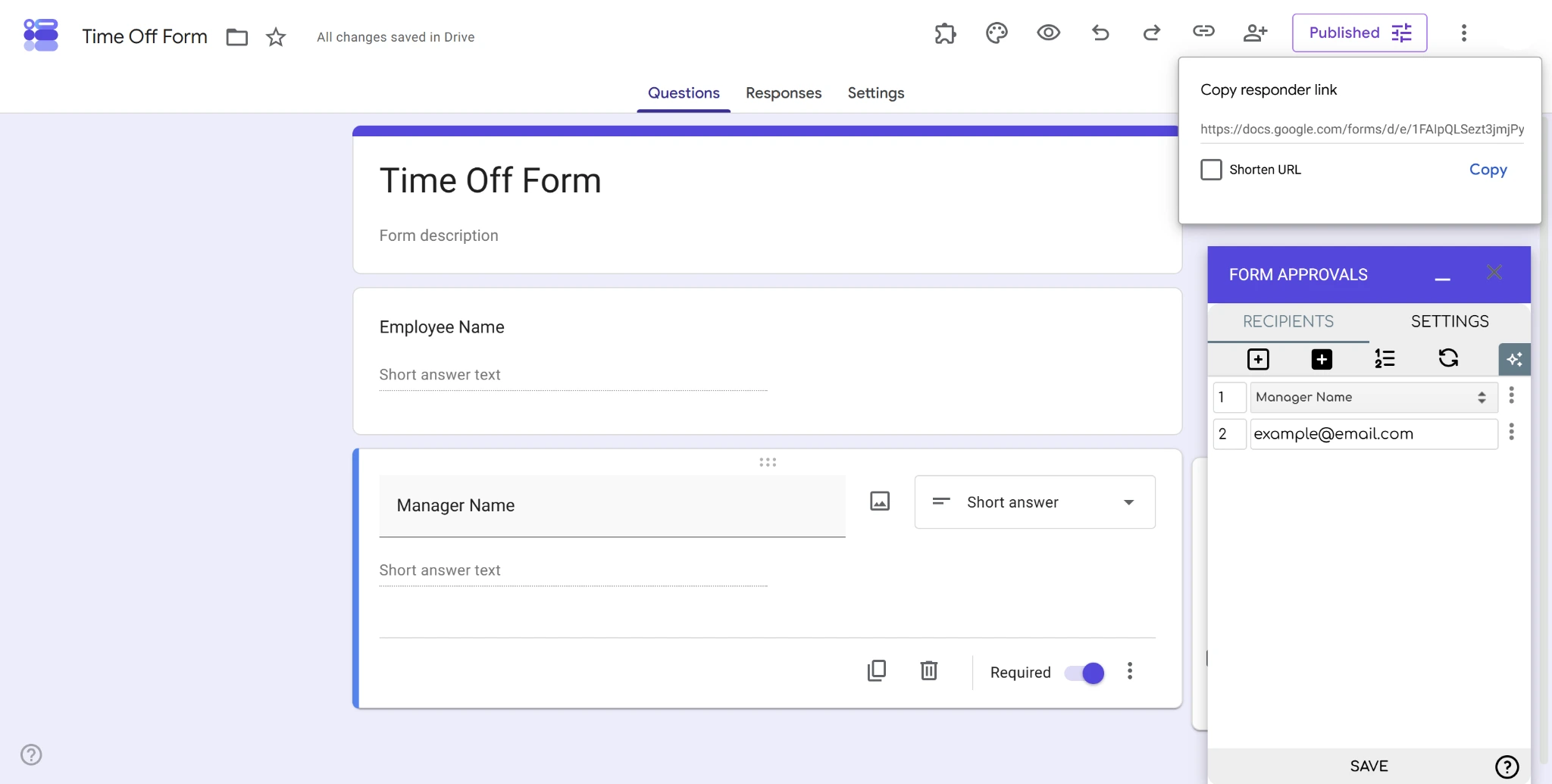Close the Form Approvals panel
This screenshot has height=784, width=1552.
1494,273
